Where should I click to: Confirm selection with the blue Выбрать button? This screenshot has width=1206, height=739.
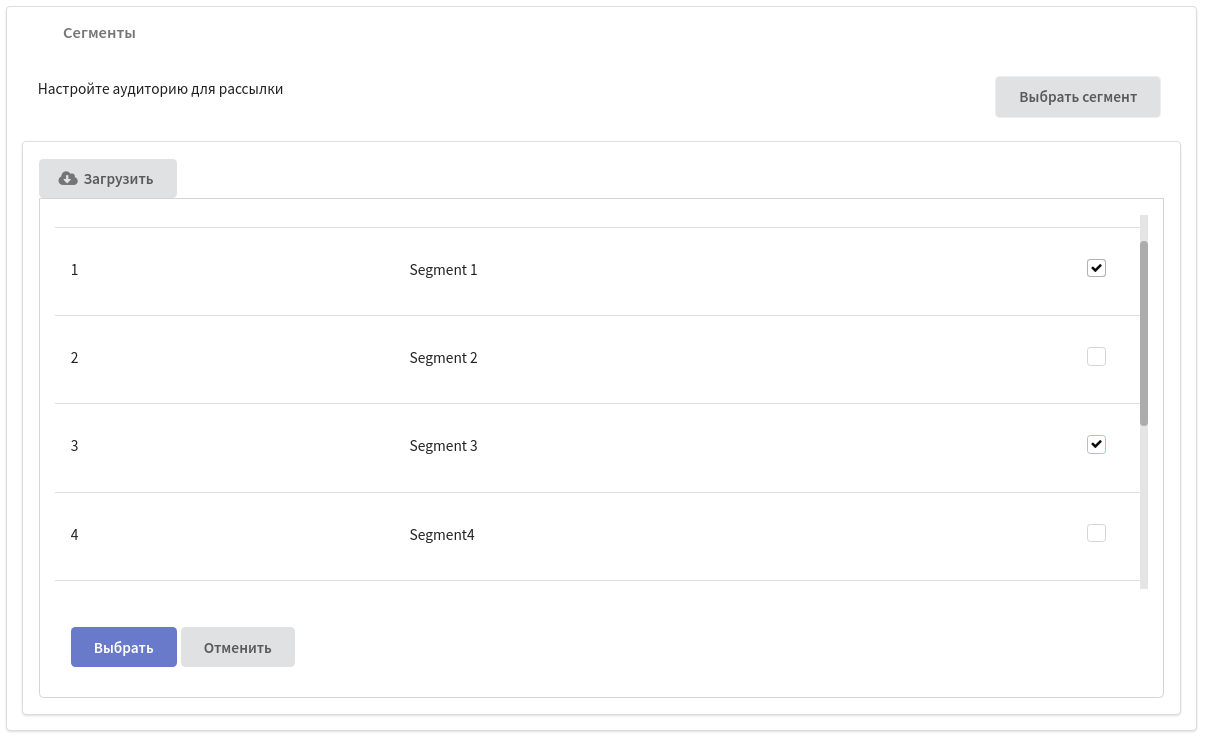[124, 647]
